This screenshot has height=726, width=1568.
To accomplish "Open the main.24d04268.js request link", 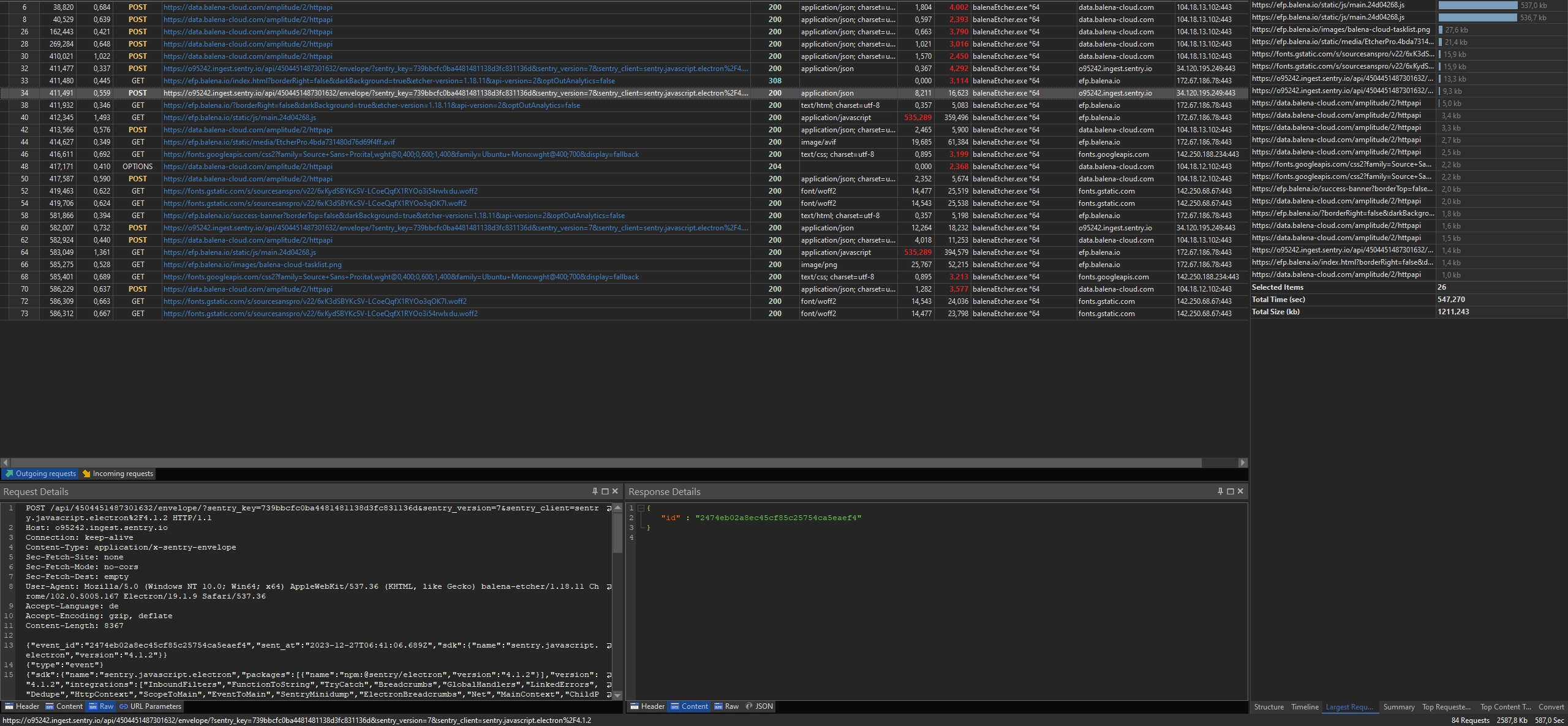I will click(x=239, y=118).
